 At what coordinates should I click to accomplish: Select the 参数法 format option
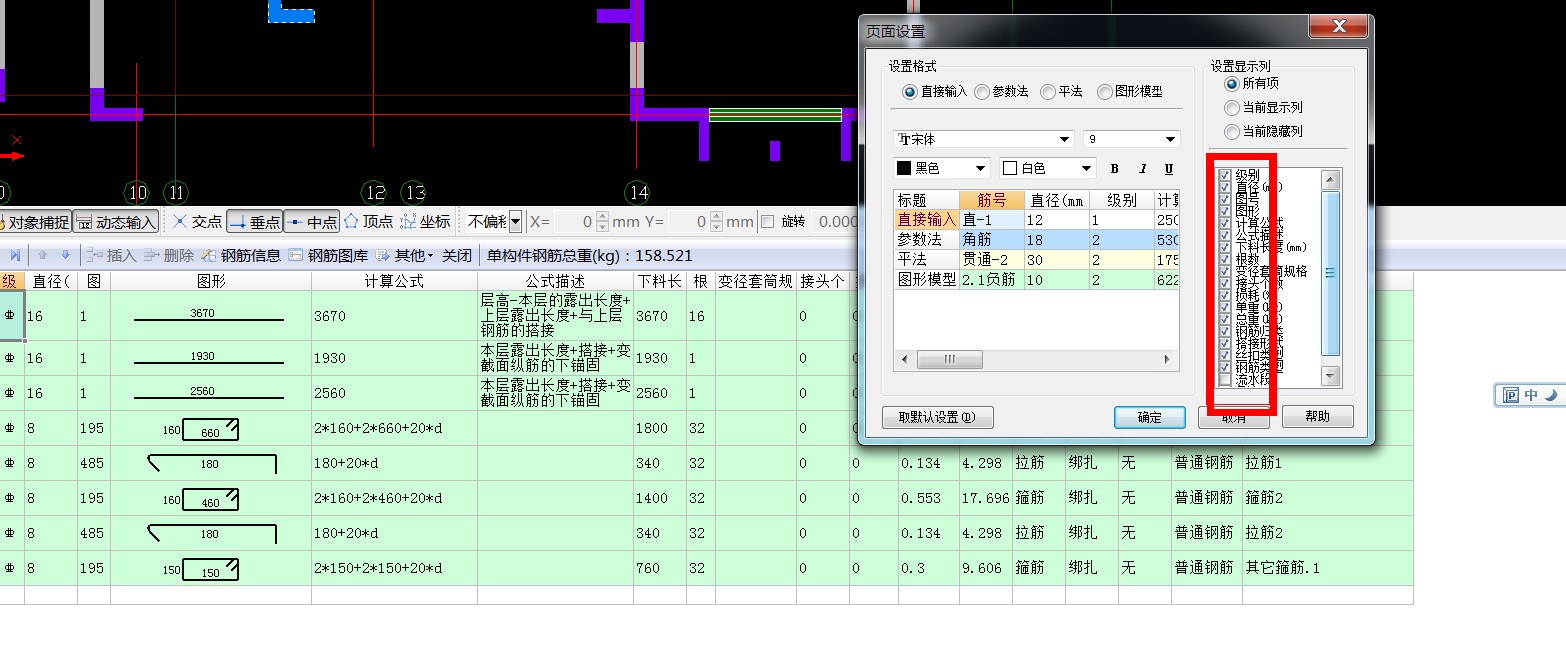pos(1002,91)
